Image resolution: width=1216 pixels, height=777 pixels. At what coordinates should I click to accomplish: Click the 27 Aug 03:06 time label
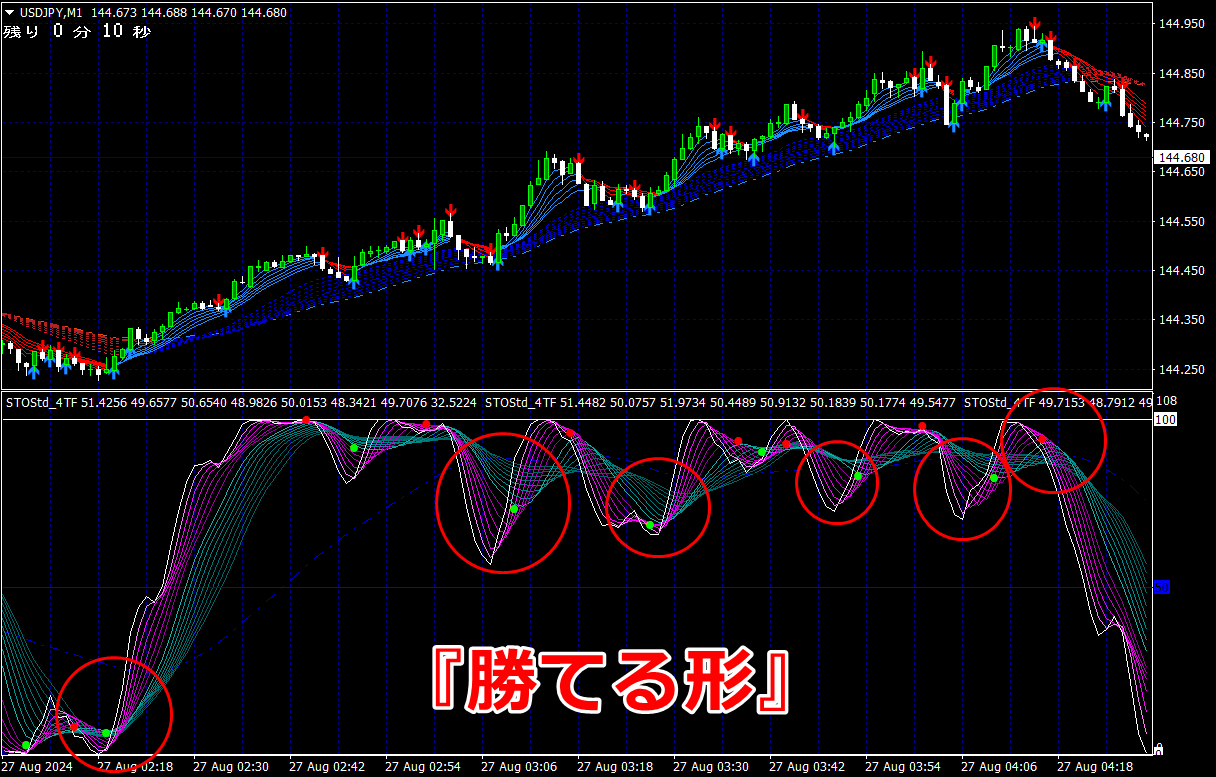tap(519, 767)
